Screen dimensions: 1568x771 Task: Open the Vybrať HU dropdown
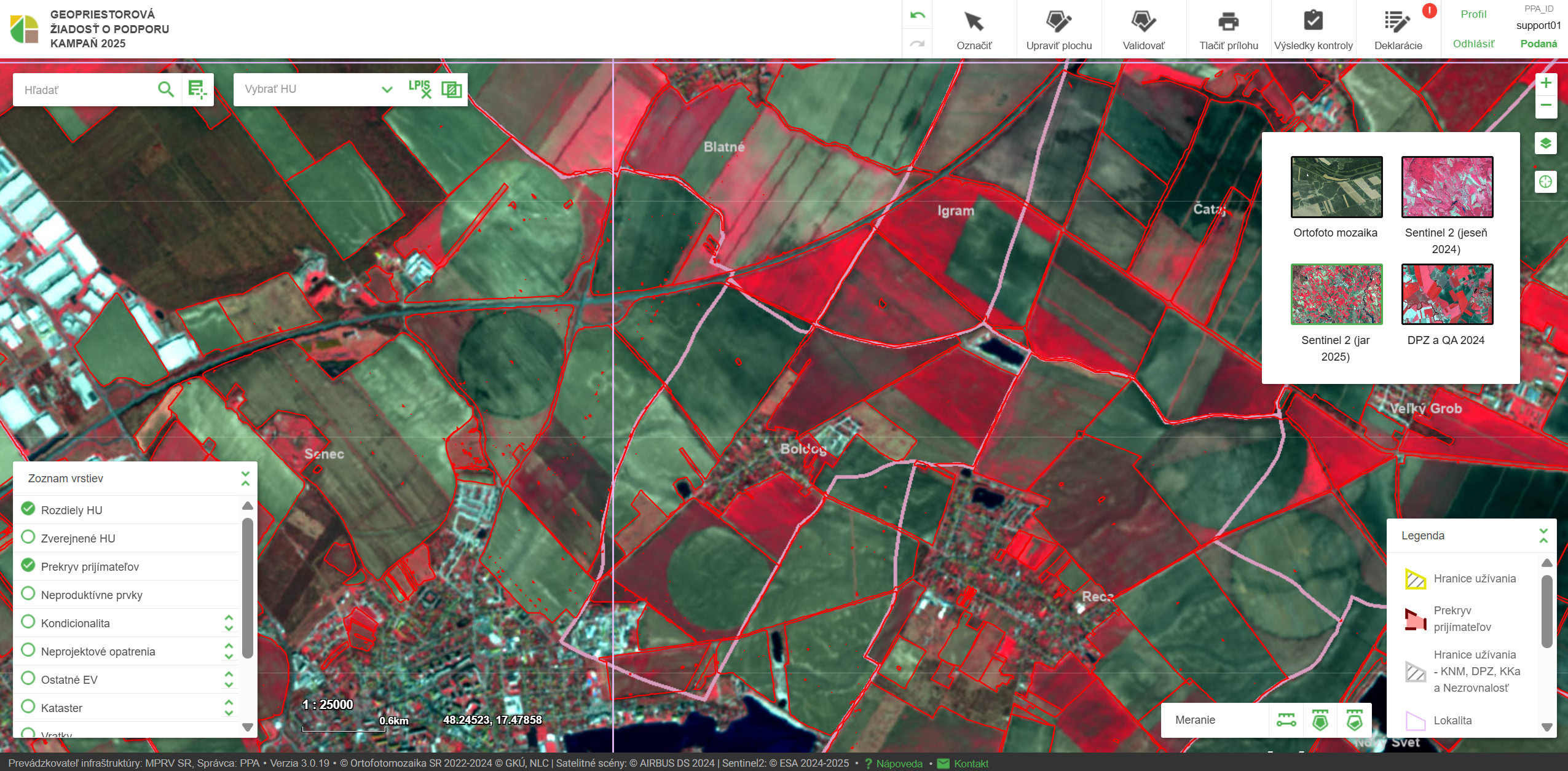pos(387,90)
